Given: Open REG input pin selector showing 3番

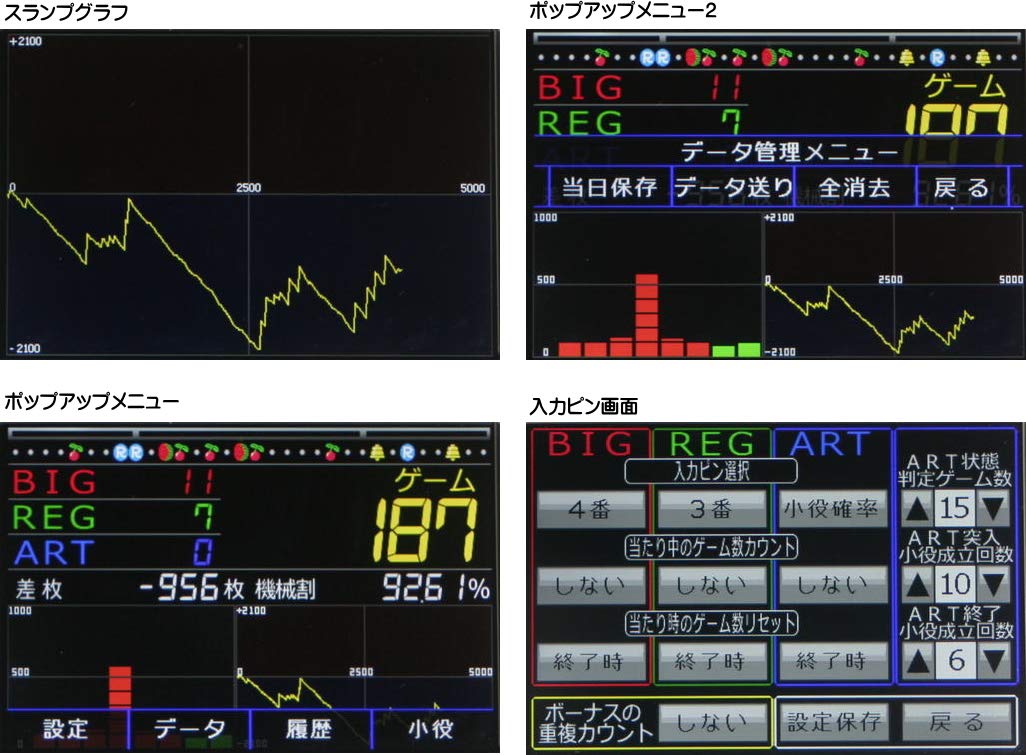Looking at the screenshot, I should click(710, 510).
